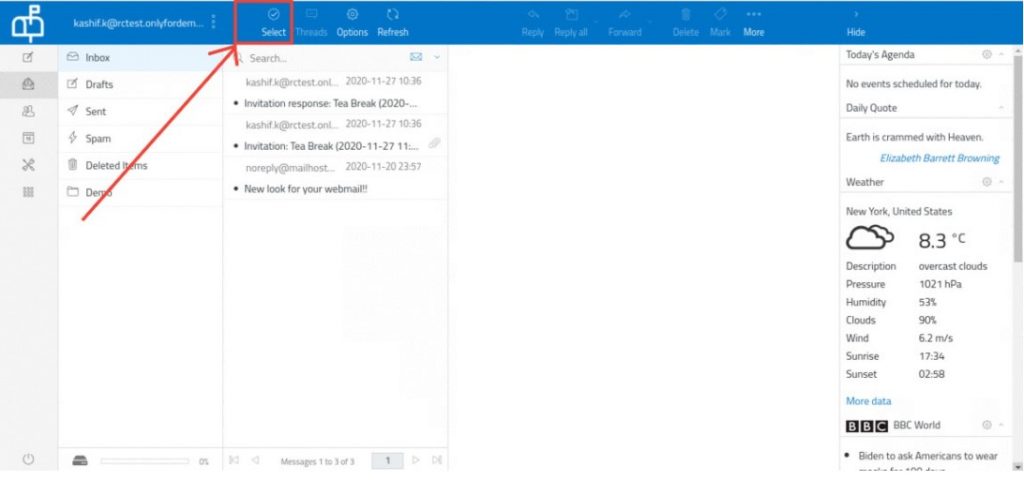This screenshot has width=1024, height=480.
Task: Open the Calendar icon in left sidebar
Action: [28, 138]
